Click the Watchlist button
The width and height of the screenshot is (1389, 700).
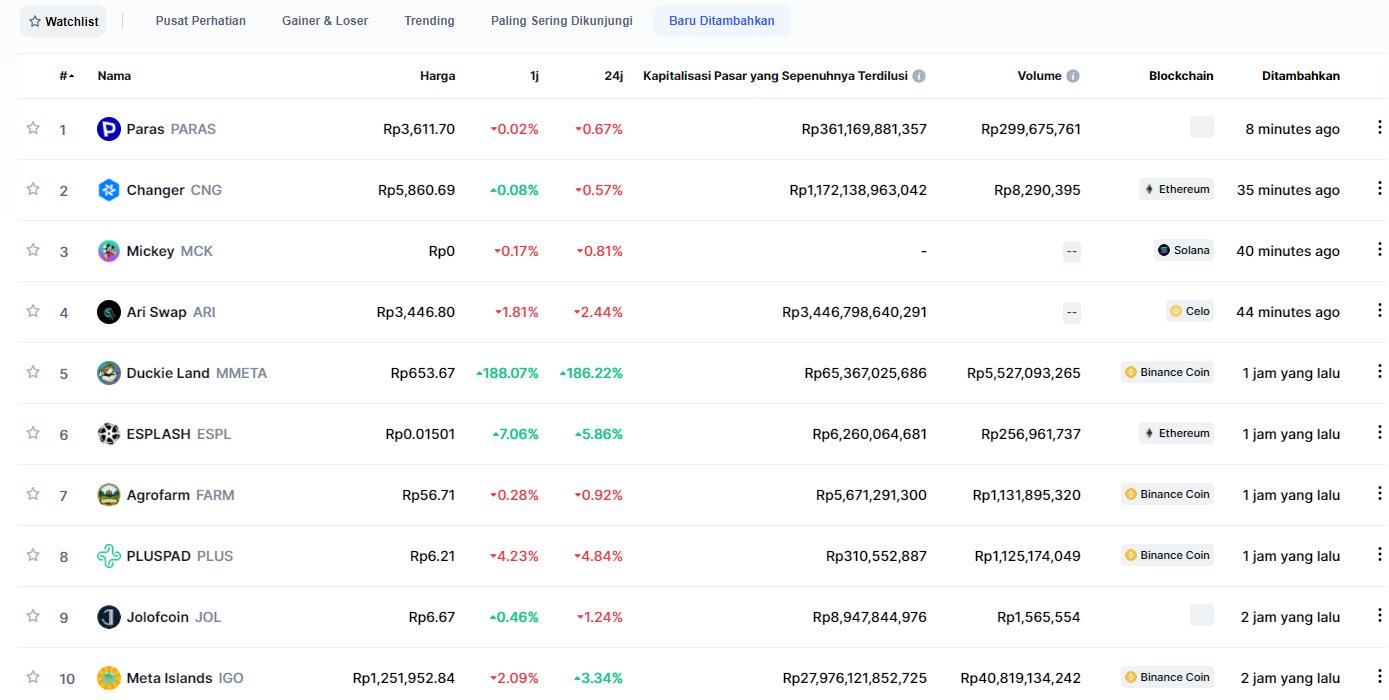pos(63,21)
